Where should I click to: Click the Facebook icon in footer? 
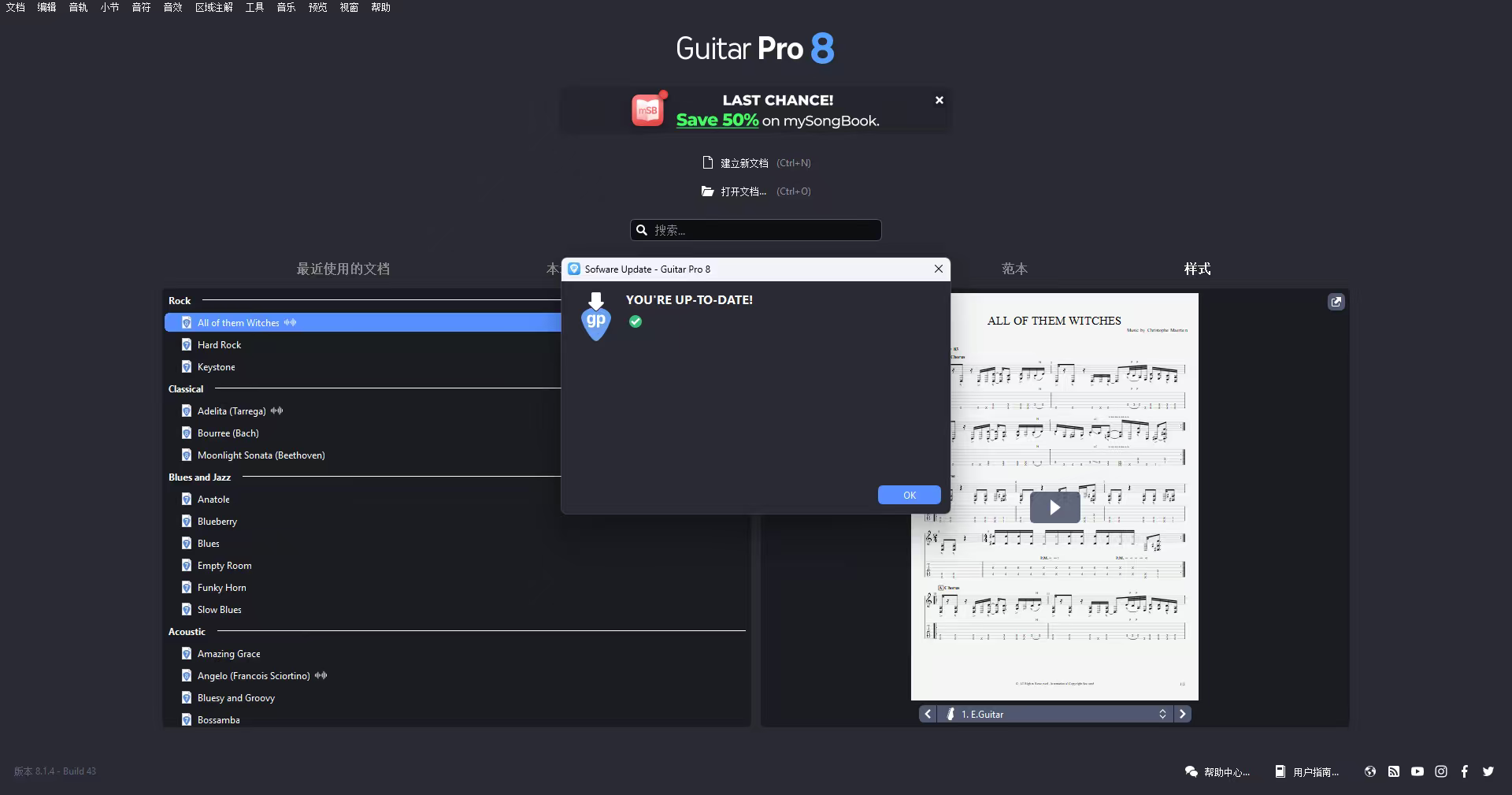click(1464, 771)
